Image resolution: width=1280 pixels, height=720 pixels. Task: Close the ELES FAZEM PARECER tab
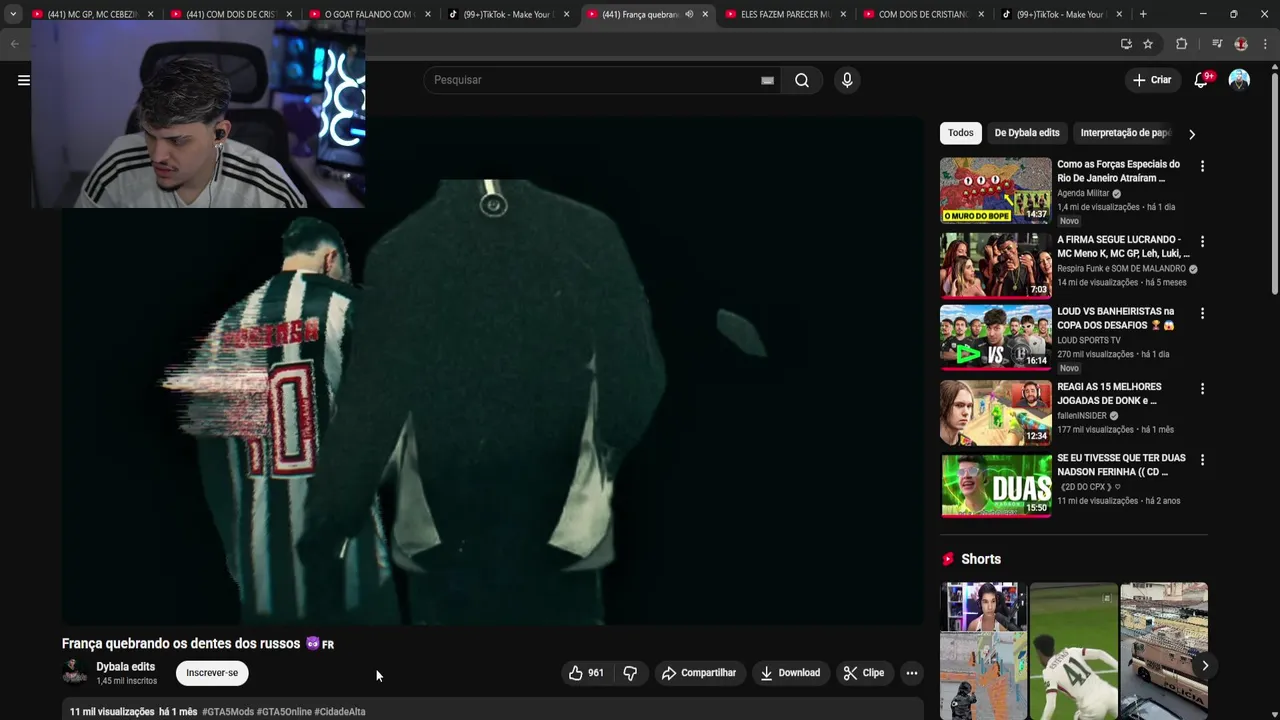tap(843, 14)
